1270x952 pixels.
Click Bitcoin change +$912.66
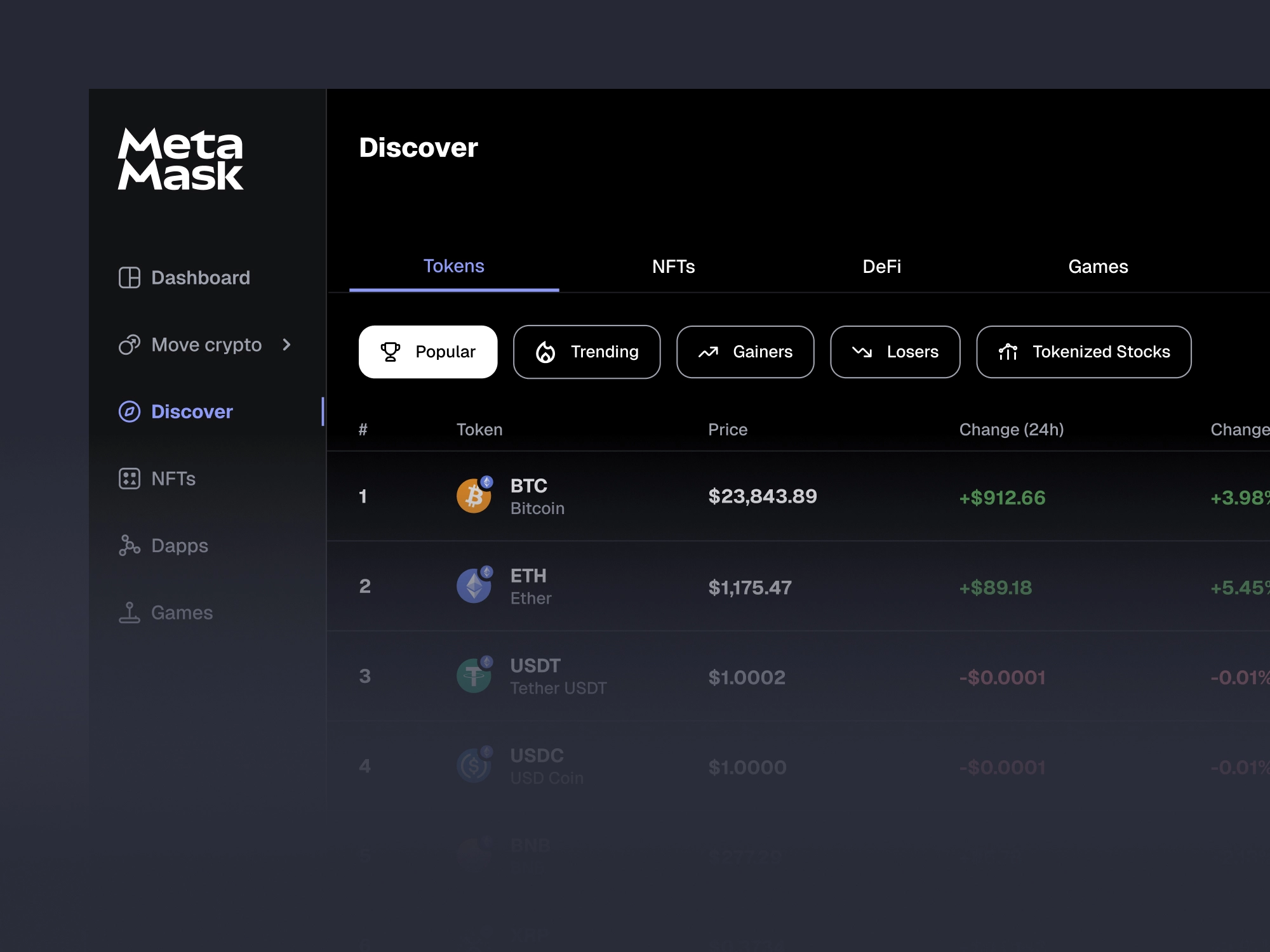(x=1002, y=498)
